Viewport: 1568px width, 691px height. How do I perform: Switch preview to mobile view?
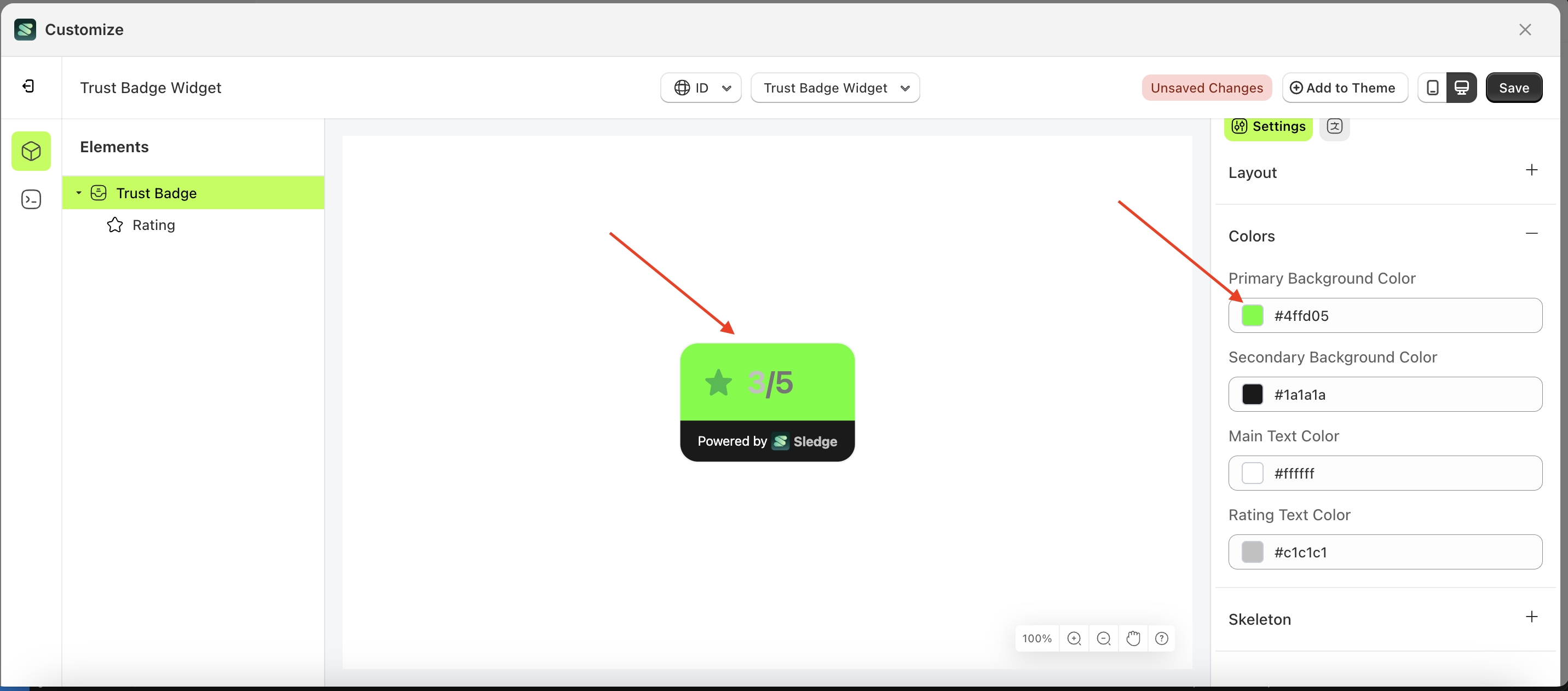pos(1433,88)
